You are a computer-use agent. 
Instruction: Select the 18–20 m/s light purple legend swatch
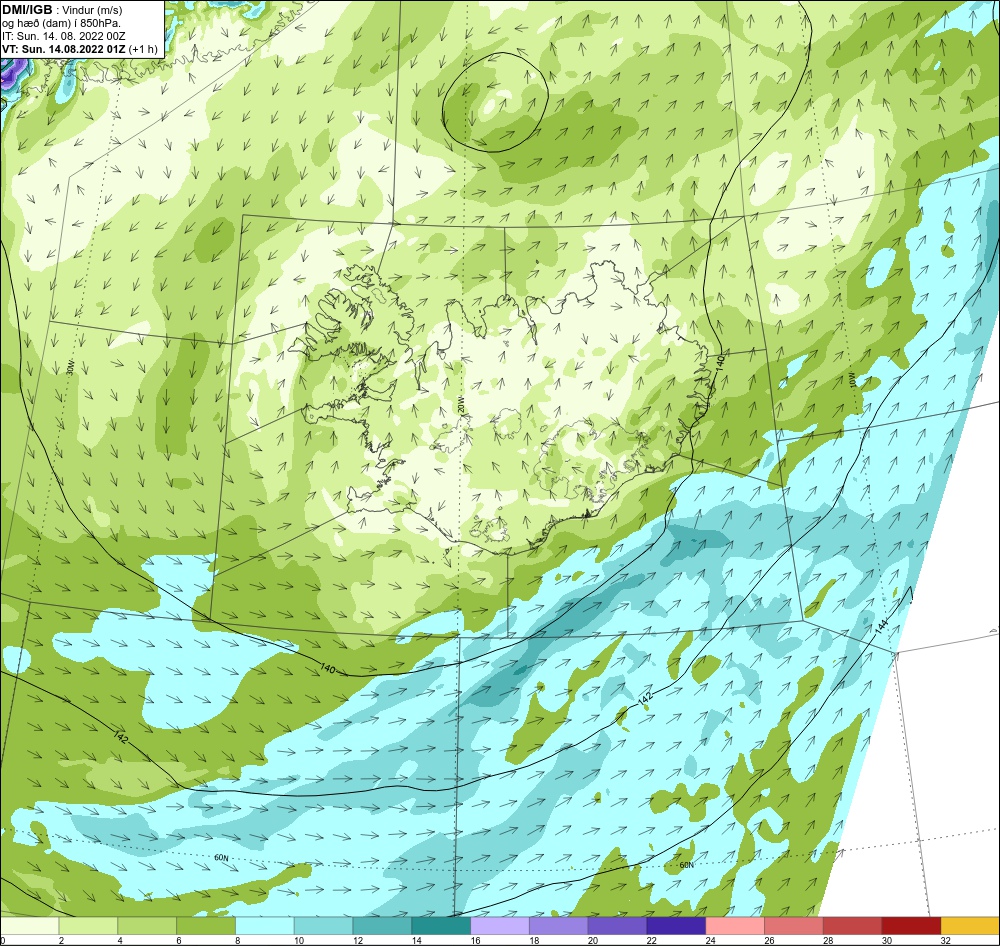[559, 926]
